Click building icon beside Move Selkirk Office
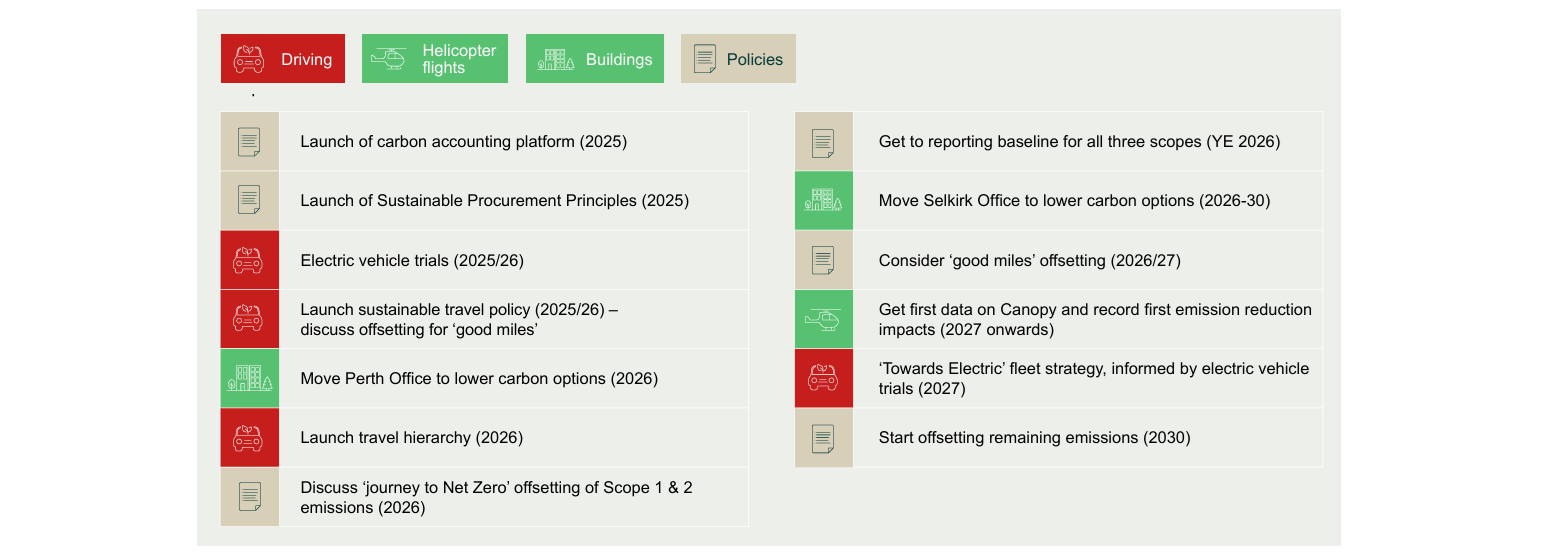Image resolution: width=1546 pixels, height=554 pixels. tap(824, 201)
